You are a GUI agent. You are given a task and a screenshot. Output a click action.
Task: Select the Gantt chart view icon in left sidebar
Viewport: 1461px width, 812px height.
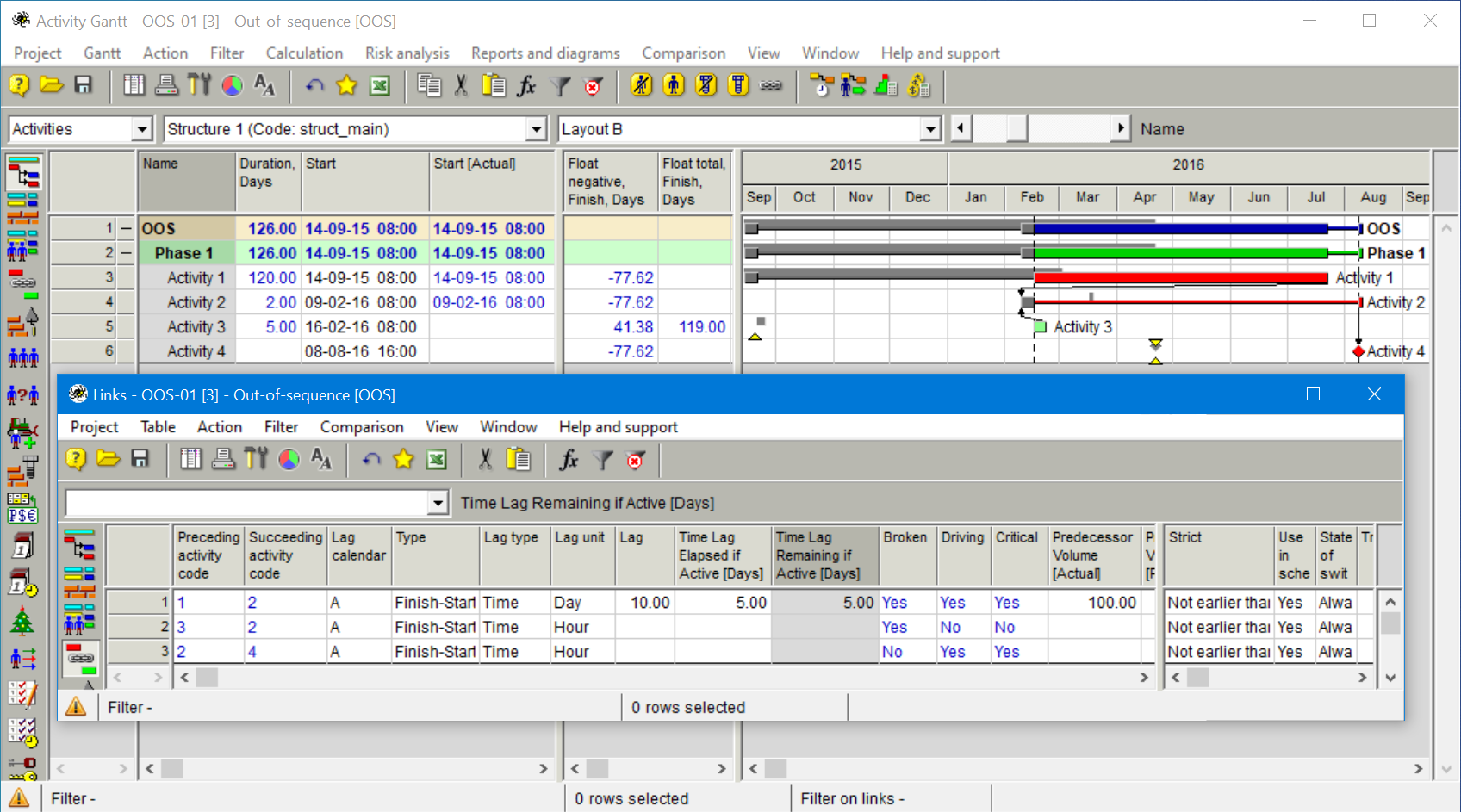(23, 172)
